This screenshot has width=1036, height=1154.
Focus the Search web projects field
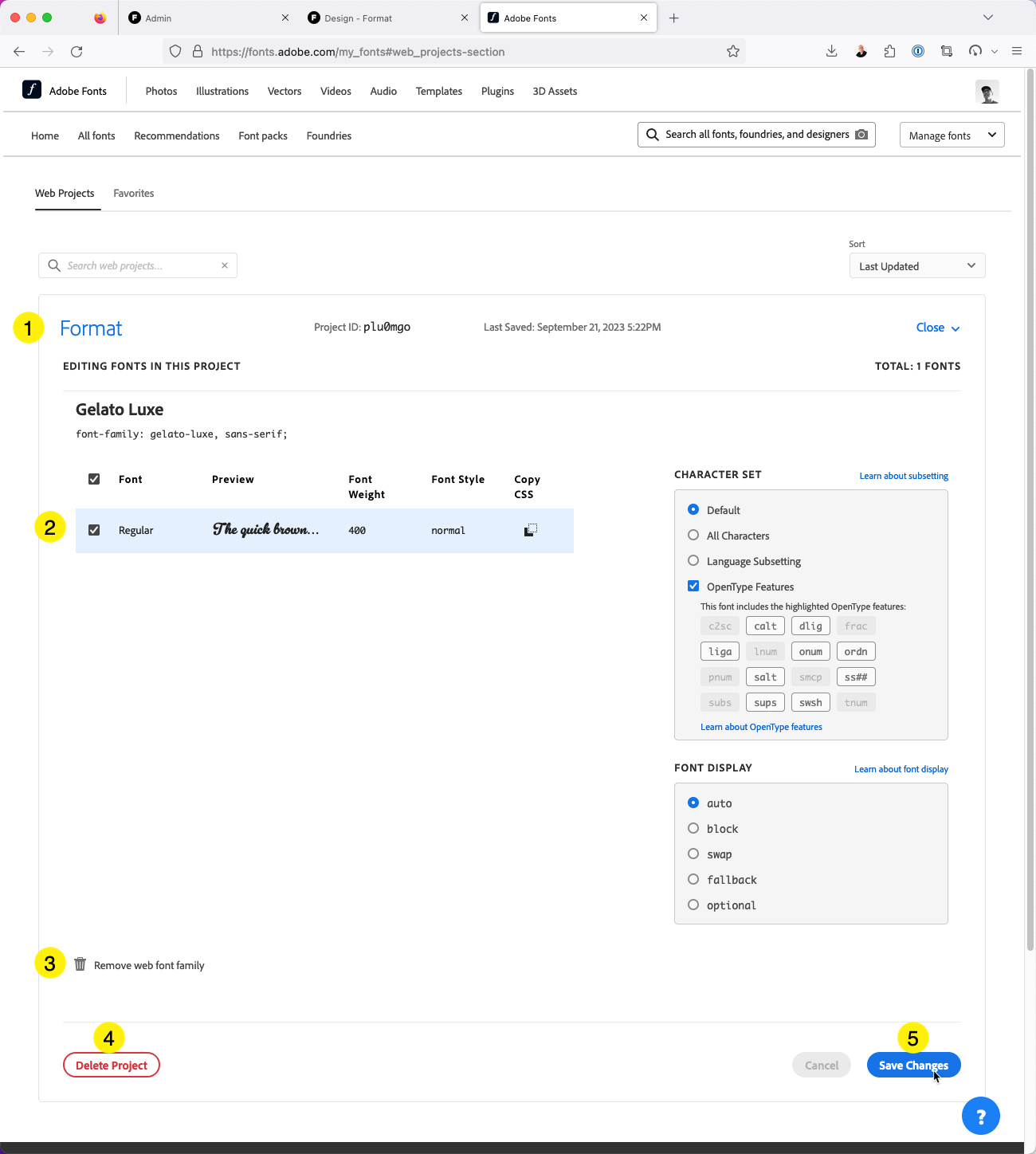pyautogui.click(x=138, y=265)
